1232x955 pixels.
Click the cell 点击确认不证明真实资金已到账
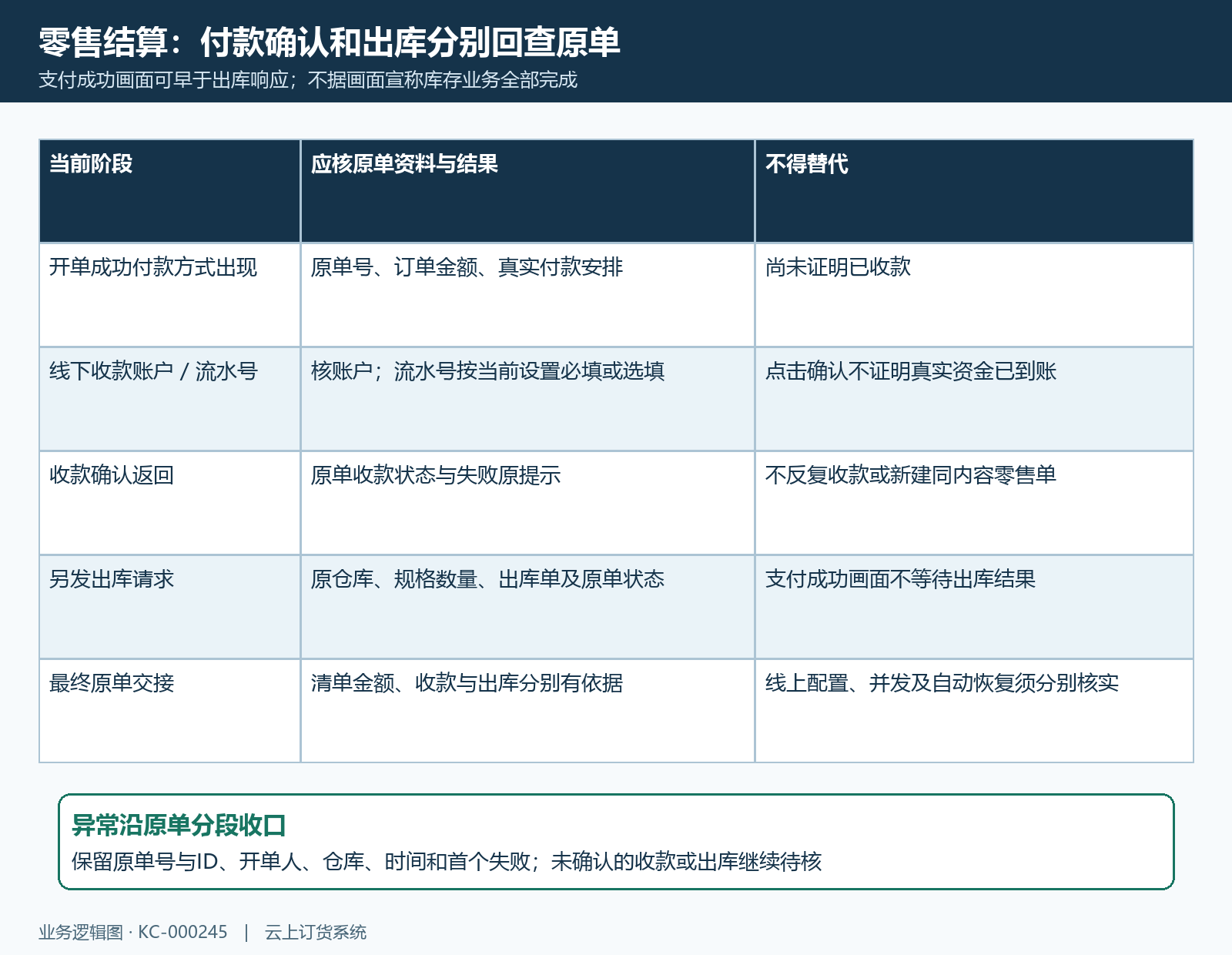tap(974, 399)
